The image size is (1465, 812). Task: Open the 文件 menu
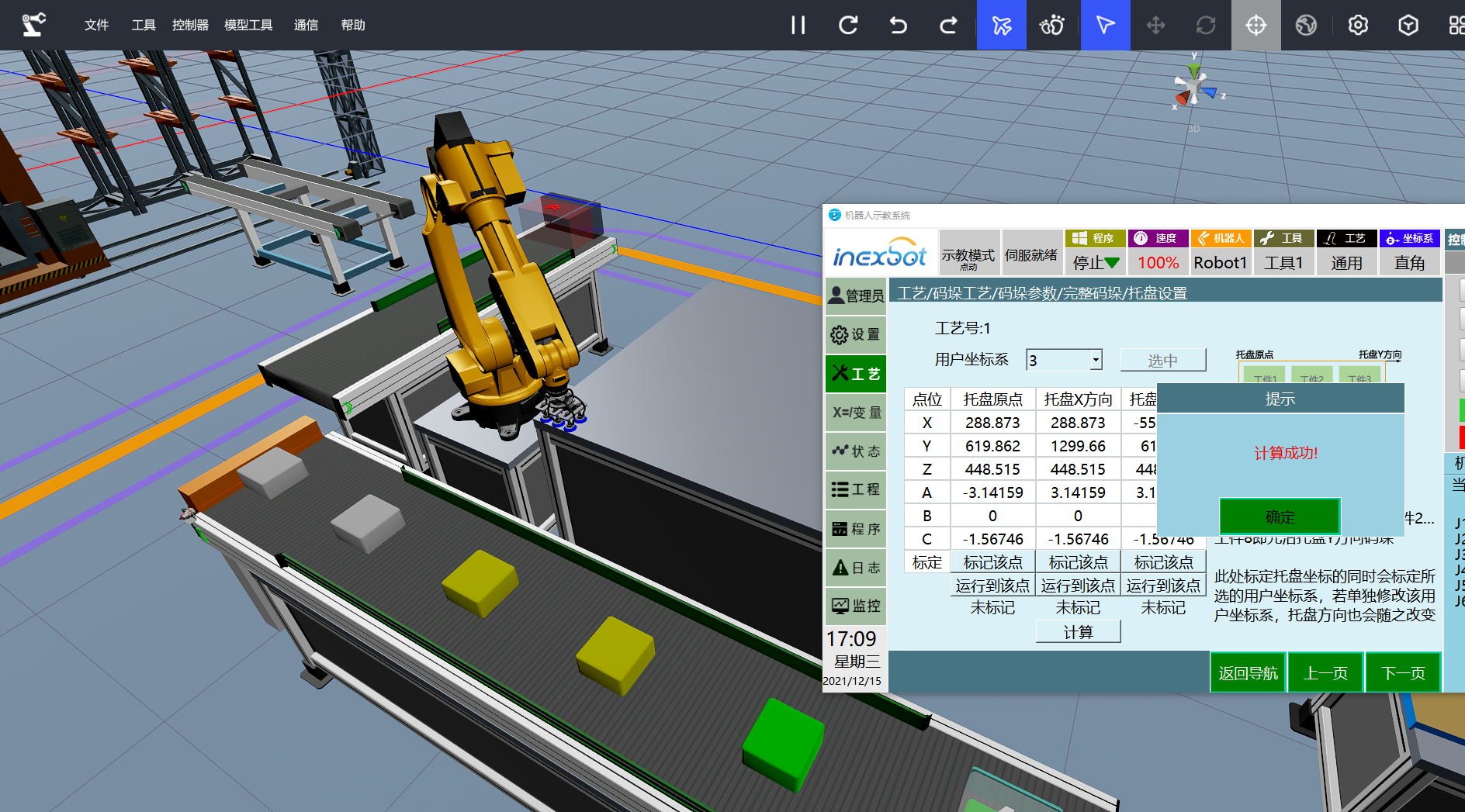pyautogui.click(x=96, y=25)
